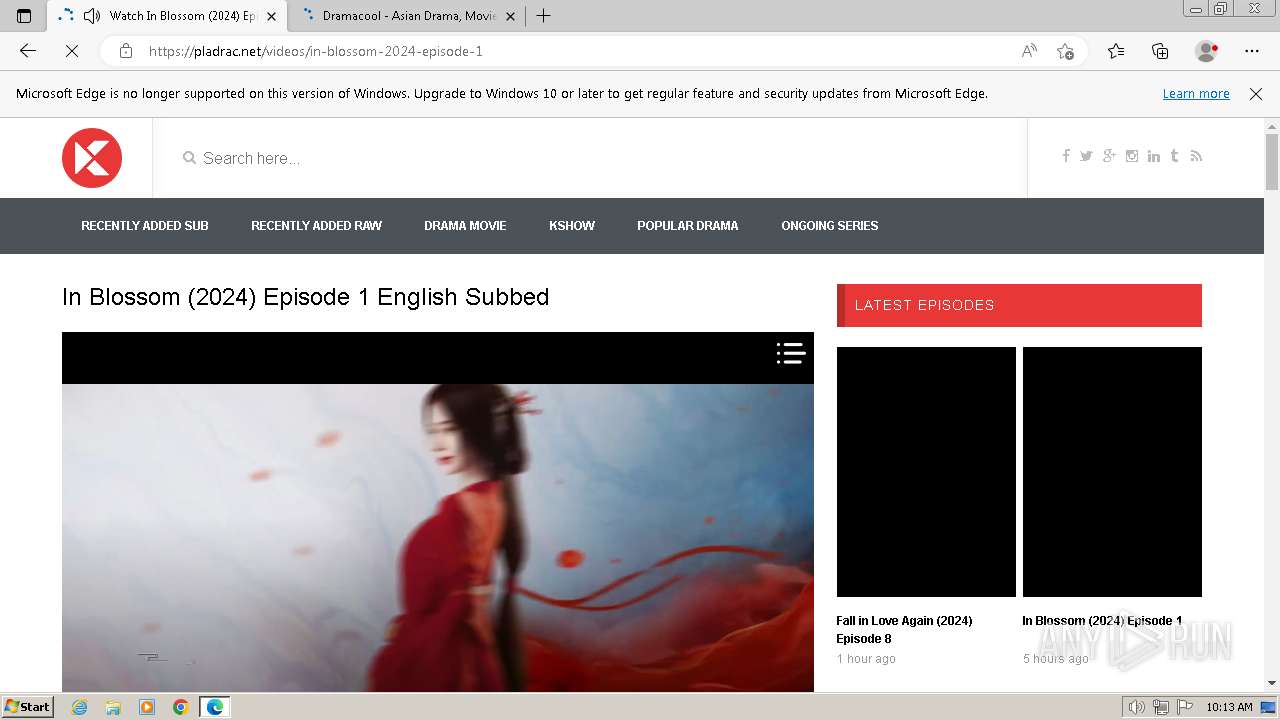The image size is (1280, 720).
Task: Click the scrollbar down arrow
Action: [1272, 683]
